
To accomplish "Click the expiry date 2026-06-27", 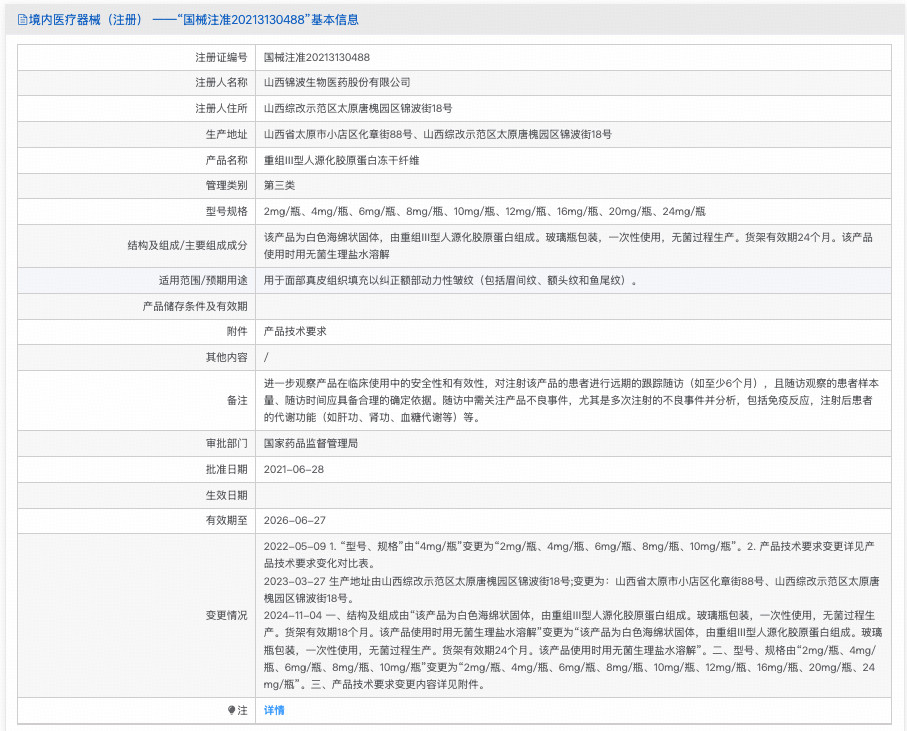I will 294,520.
